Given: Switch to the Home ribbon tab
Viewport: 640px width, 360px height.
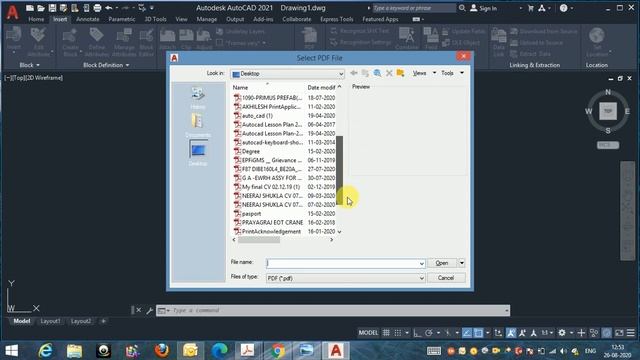Looking at the screenshot, I should point(36,19).
